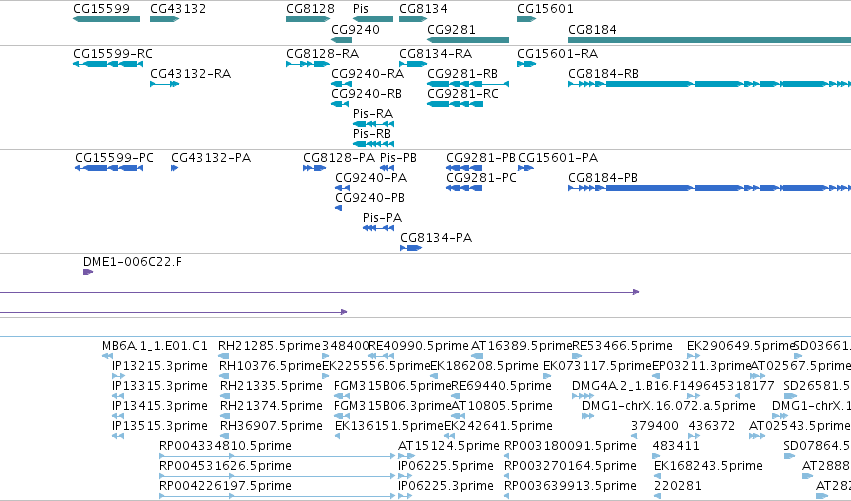Select protein feature CG9281-PC

point(464,188)
